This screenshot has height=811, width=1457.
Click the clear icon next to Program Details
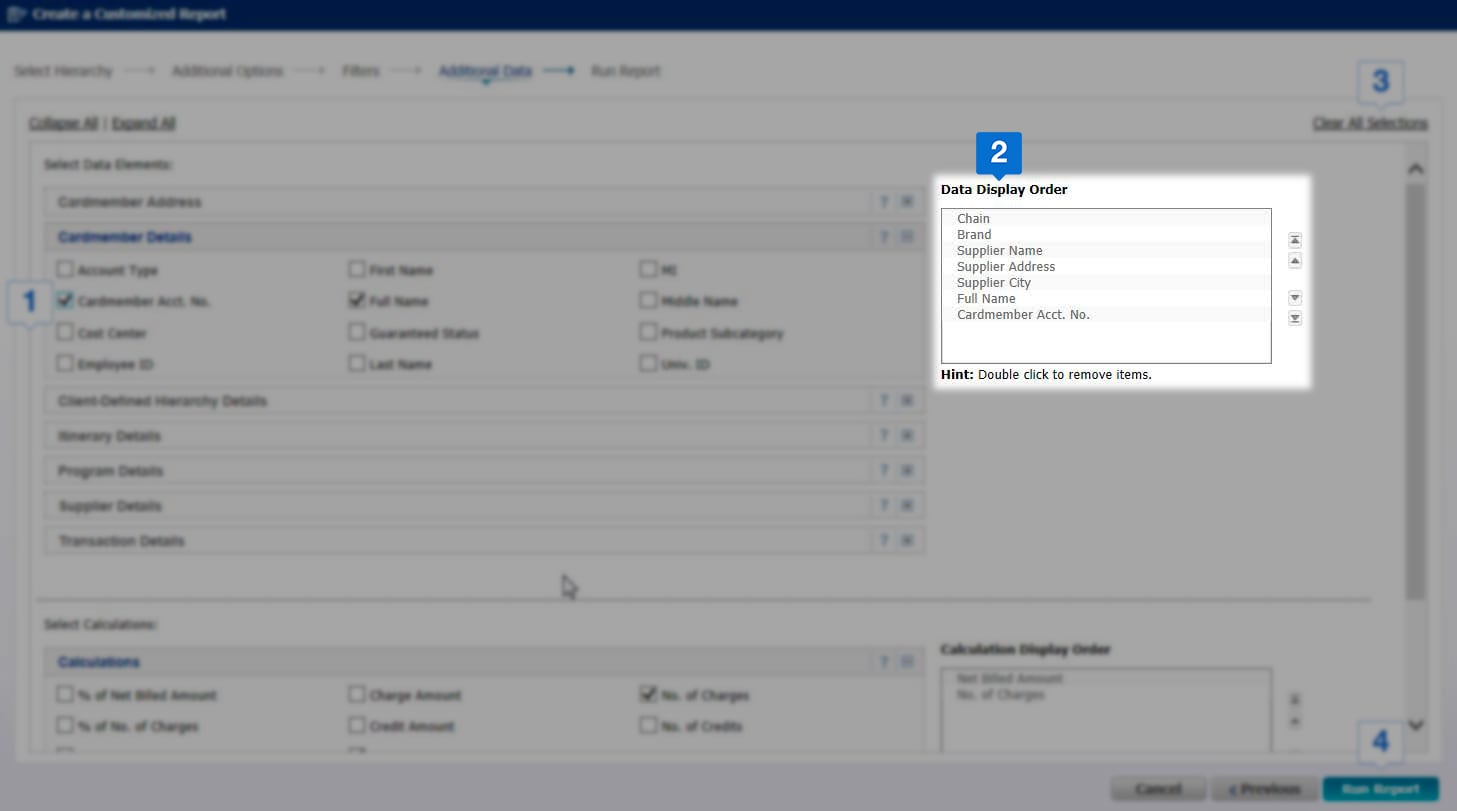(907, 470)
